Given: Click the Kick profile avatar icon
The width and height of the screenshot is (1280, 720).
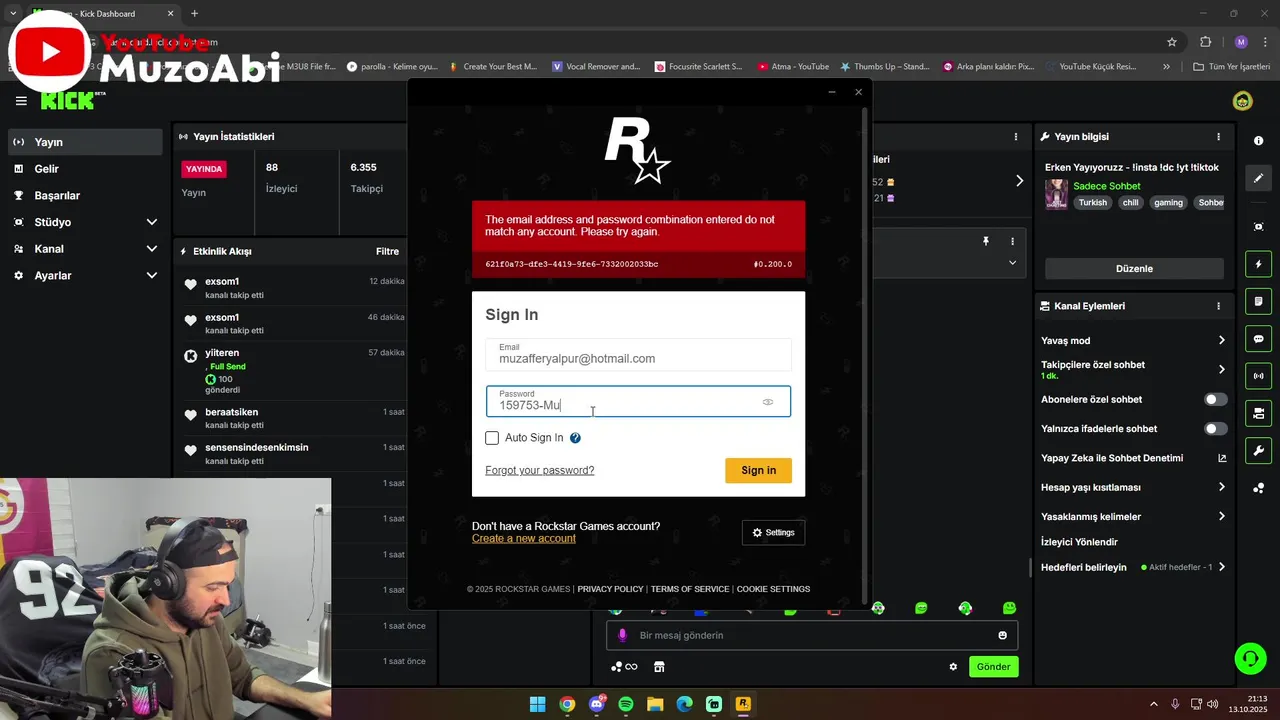Looking at the screenshot, I should [1242, 101].
